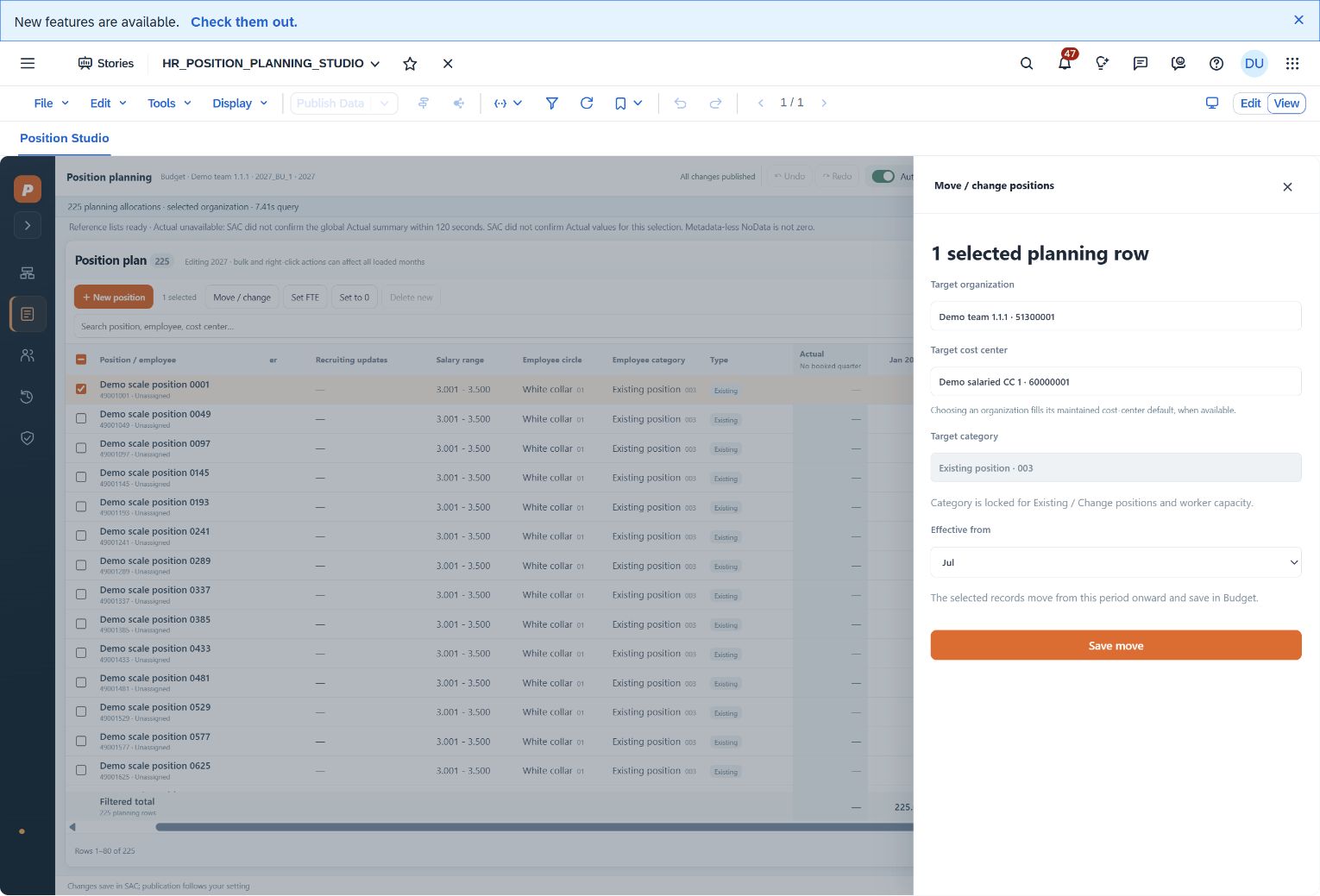Open the bookmark icon in toolbar
Viewport: 1320px width, 896px height.
[x=620, y=103]
